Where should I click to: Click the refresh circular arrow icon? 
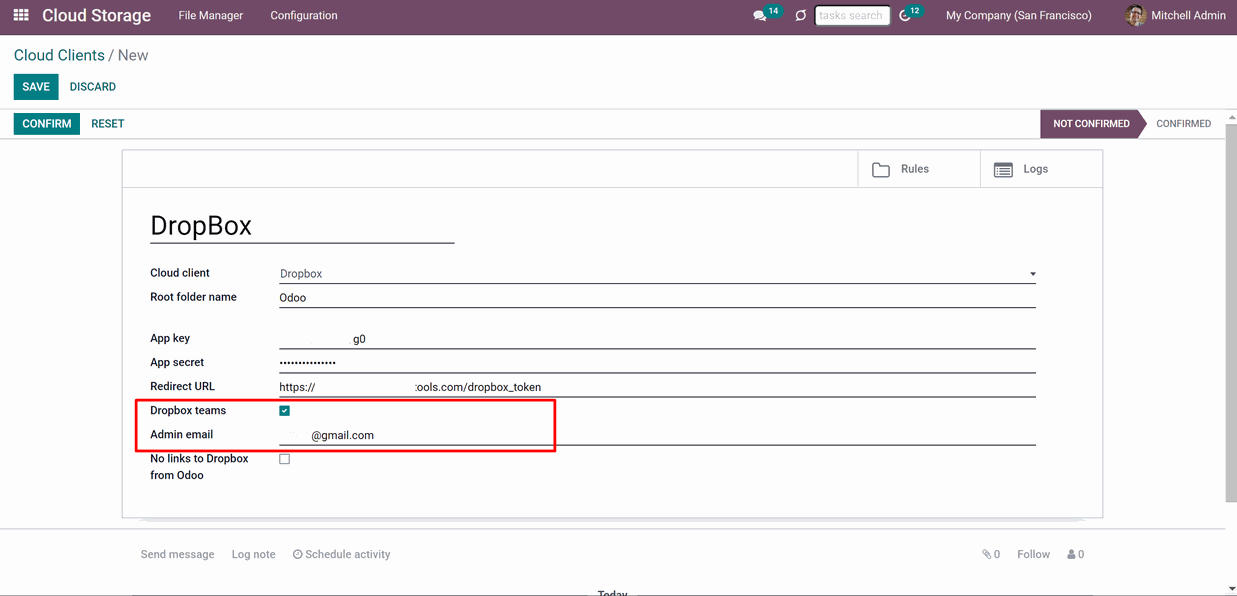point(800,16)
